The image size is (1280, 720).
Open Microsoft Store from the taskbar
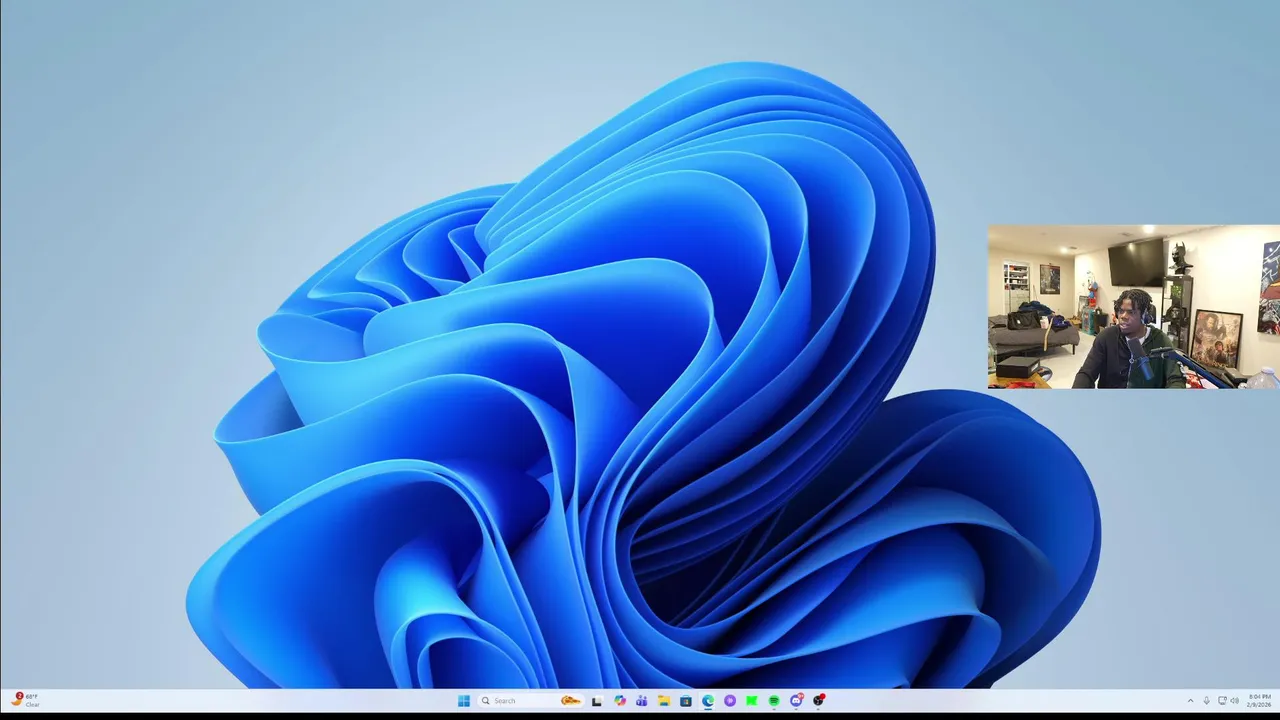(686, 701)
